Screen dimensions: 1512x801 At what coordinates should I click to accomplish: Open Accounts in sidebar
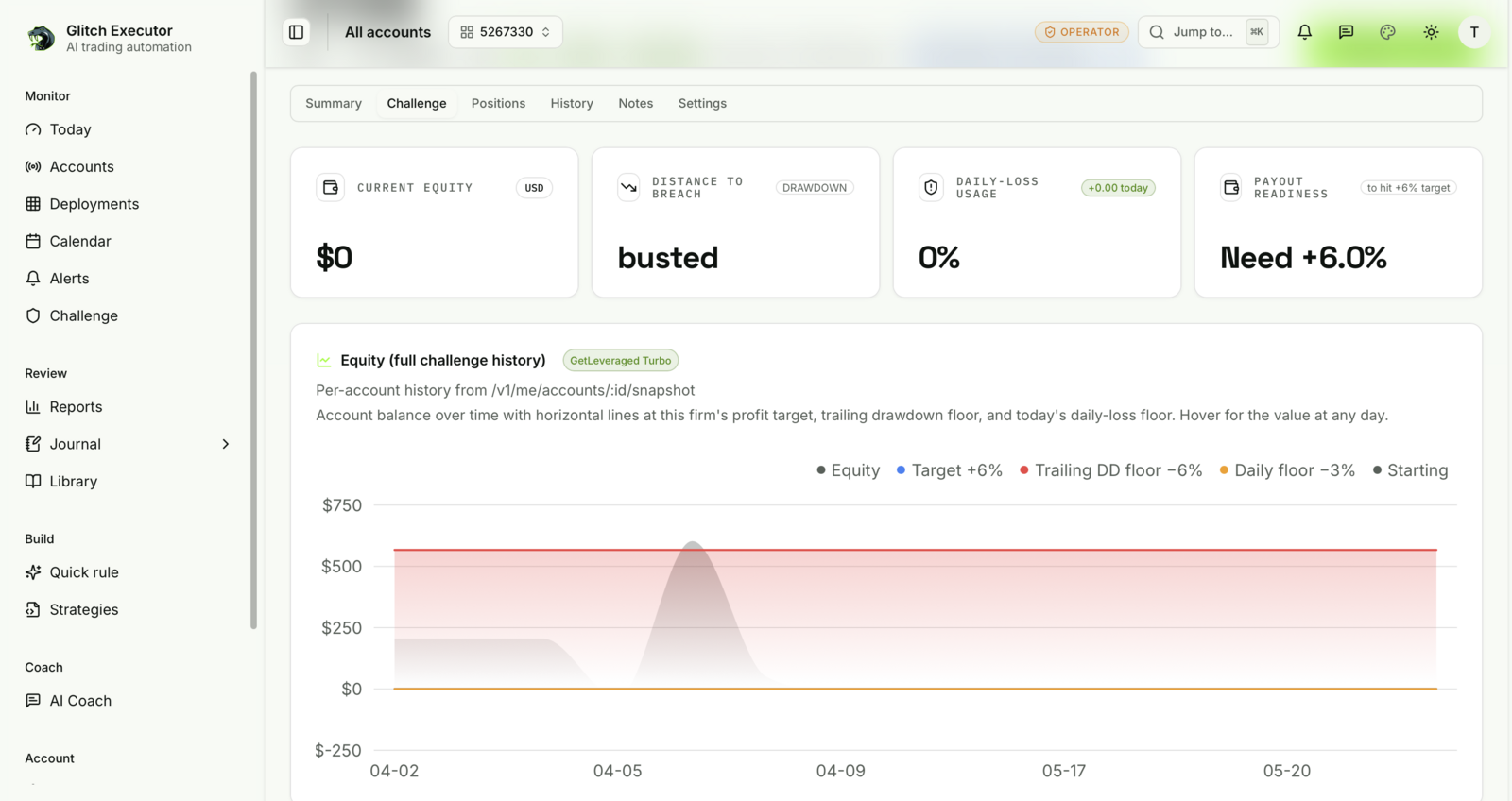[x=81, y=166]
